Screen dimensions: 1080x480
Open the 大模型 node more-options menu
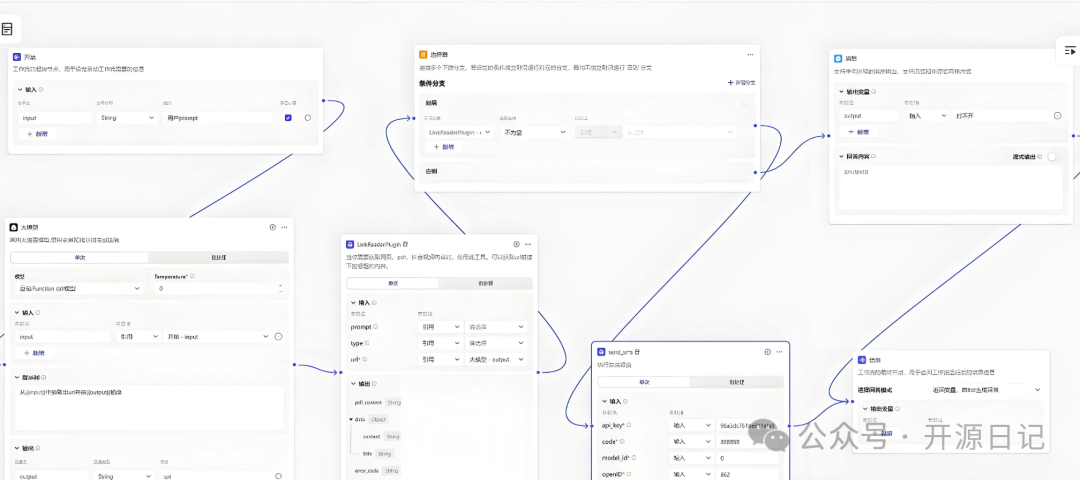pos(284,227)
